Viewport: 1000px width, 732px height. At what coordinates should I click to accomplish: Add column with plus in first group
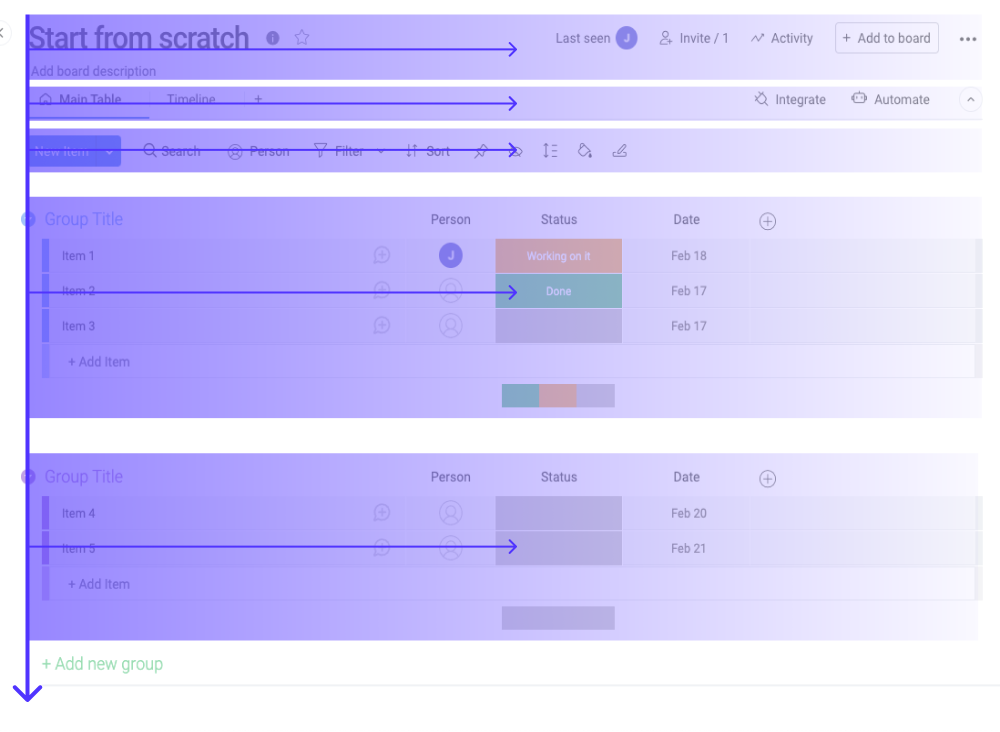[767, 221]
